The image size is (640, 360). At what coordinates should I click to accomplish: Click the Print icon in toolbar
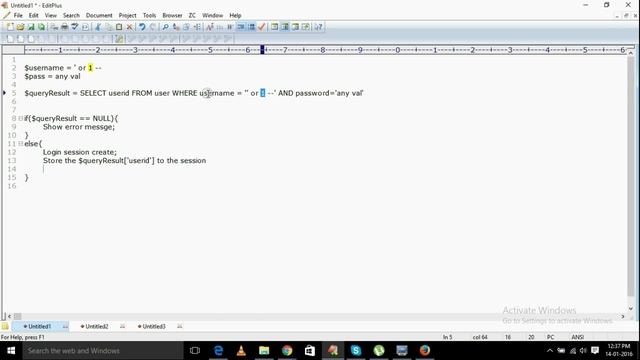pyautogui.click(x=64, y=27)
